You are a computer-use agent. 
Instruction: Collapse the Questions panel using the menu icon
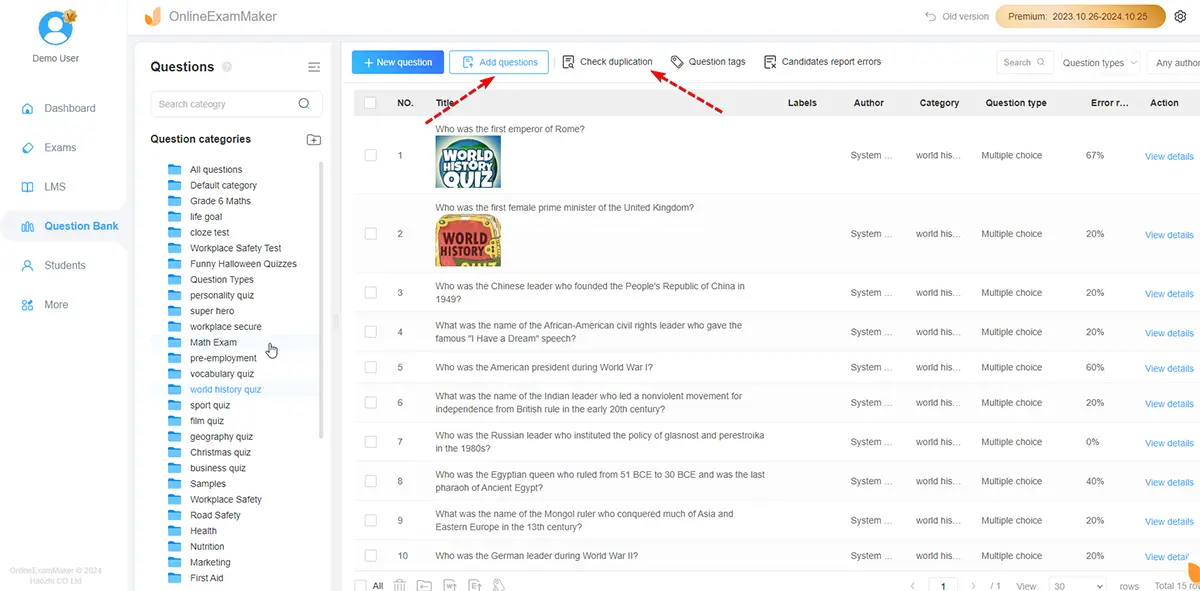pyautogui.click(x=314, y=67)
